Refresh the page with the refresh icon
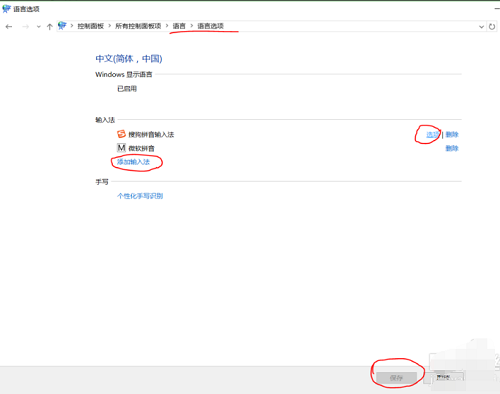Viewport: 500px width, 394px height. tap(492, 27)
